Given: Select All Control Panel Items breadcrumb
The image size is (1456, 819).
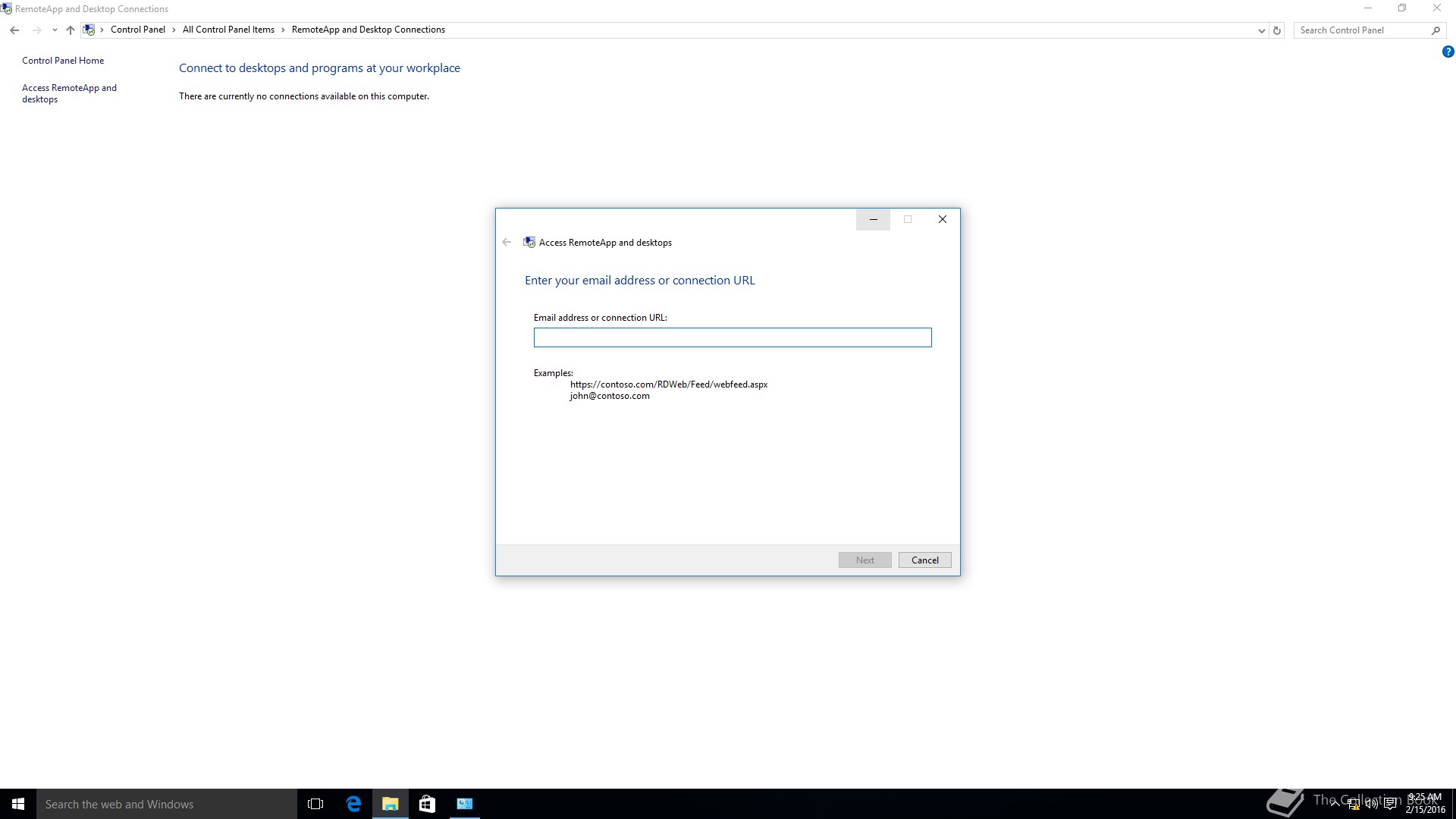Looking at the screenshot, I should pyautogui.click(x=228, y=30).
